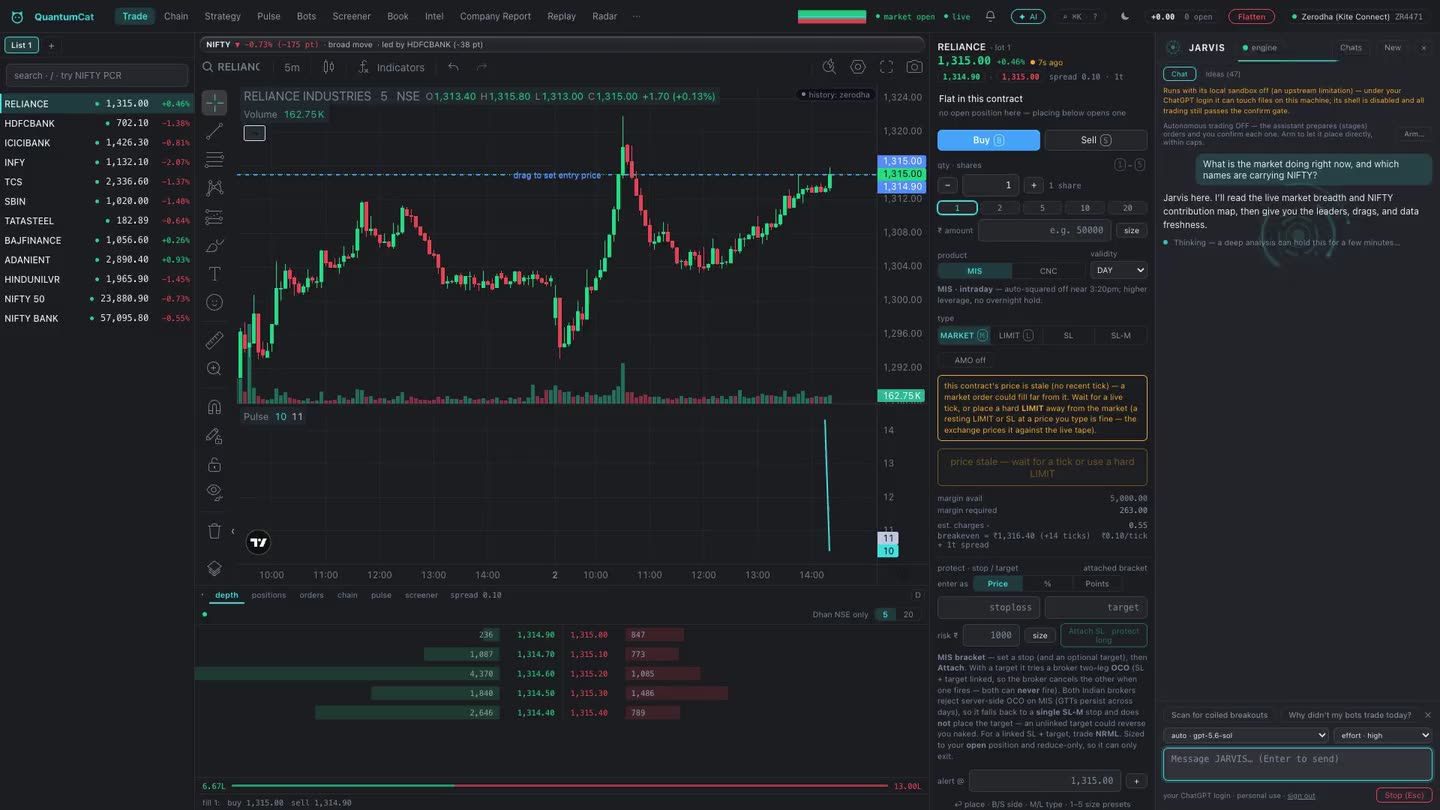Screen dimensions: 1440x810
Task: Choose the LIMIT order type
Action: pos(1016,336)
